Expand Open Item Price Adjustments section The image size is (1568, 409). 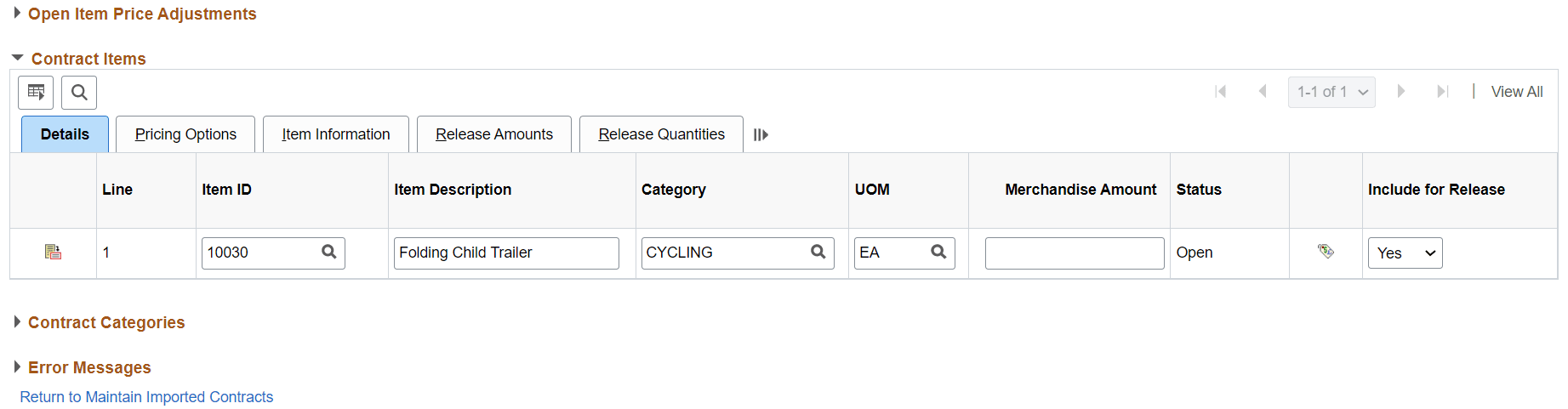17,14
